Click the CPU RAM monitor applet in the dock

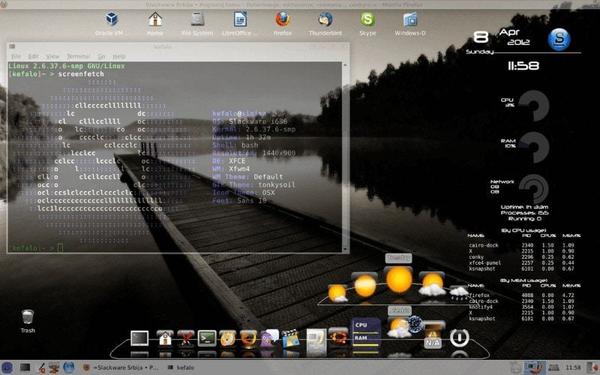coord(366,336)
